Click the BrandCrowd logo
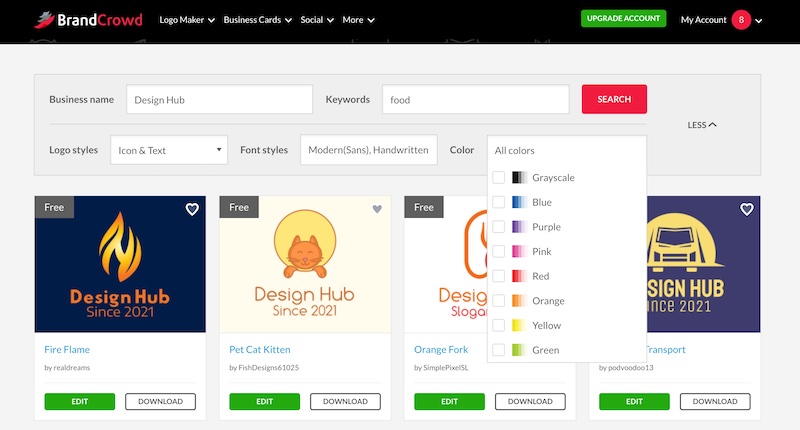The width and height of the screenshot is (800, 430). pos(88,19)
